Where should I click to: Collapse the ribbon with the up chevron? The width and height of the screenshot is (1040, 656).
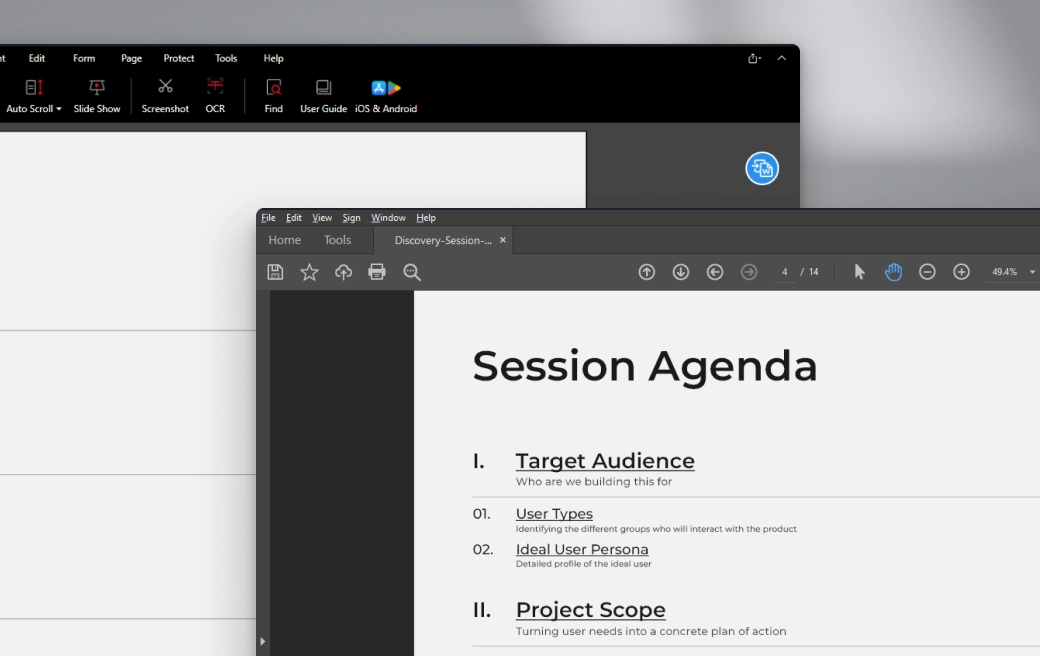coord(782,58)
